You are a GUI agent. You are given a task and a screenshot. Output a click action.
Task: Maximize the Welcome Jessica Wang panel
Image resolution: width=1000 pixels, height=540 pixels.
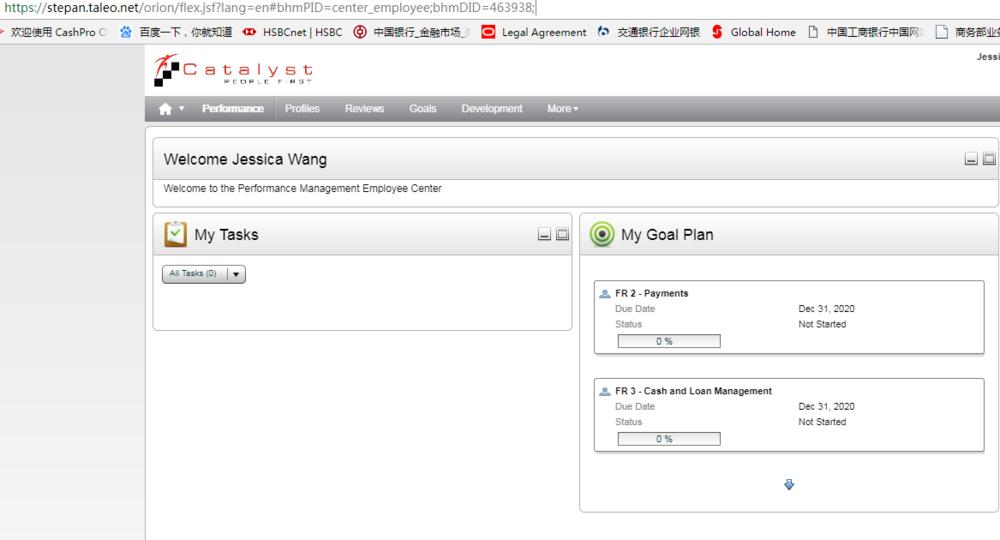[x=989, y=159]
